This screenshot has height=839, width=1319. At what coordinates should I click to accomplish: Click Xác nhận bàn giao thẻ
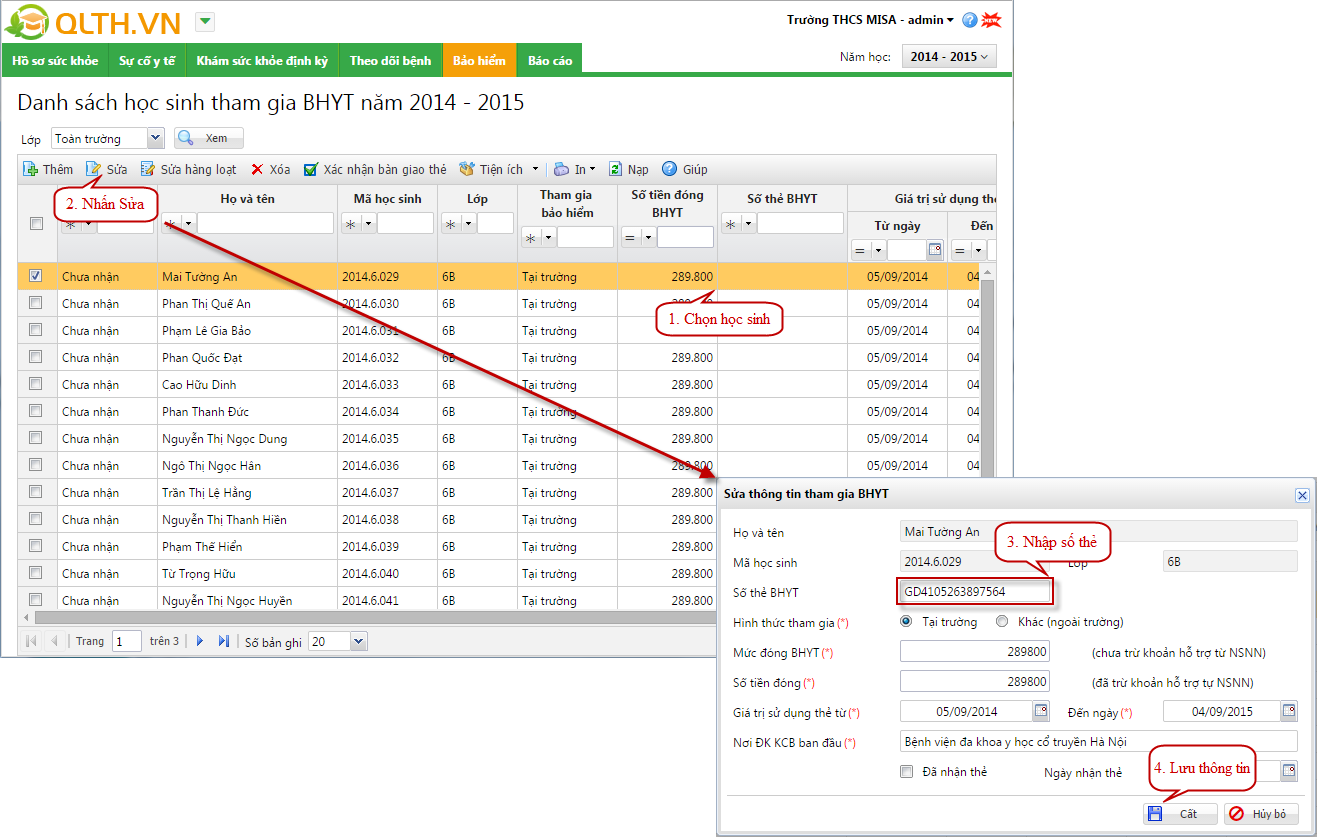(x=375, y=169)
